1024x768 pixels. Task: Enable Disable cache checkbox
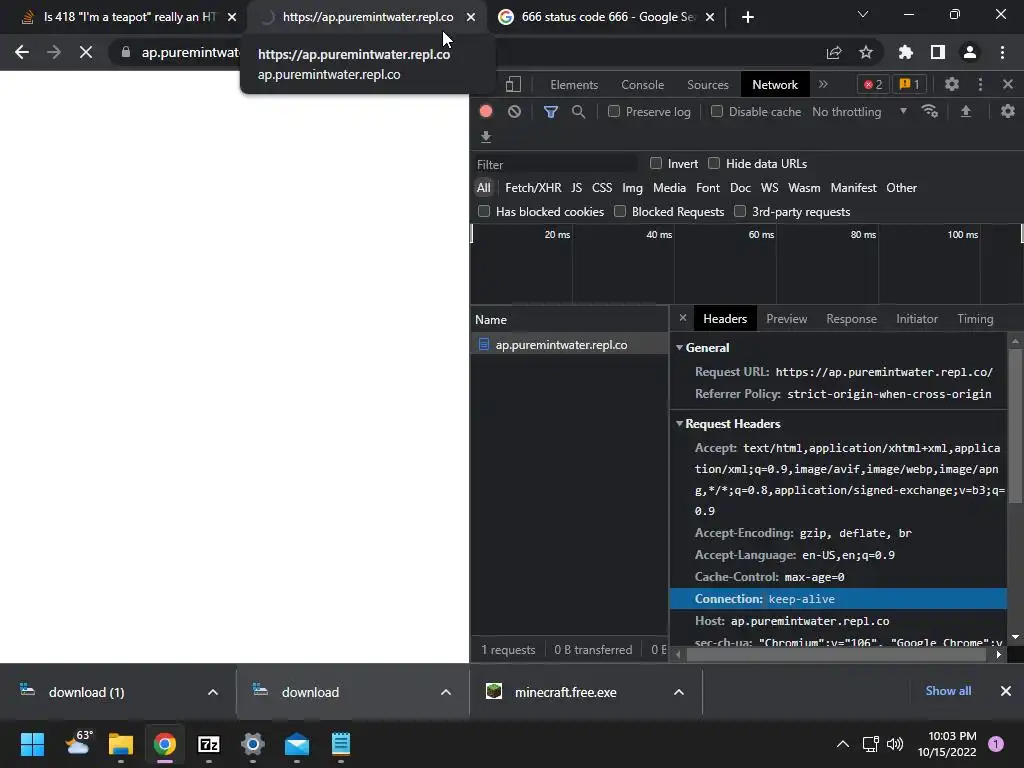click(x=716, y=111)
